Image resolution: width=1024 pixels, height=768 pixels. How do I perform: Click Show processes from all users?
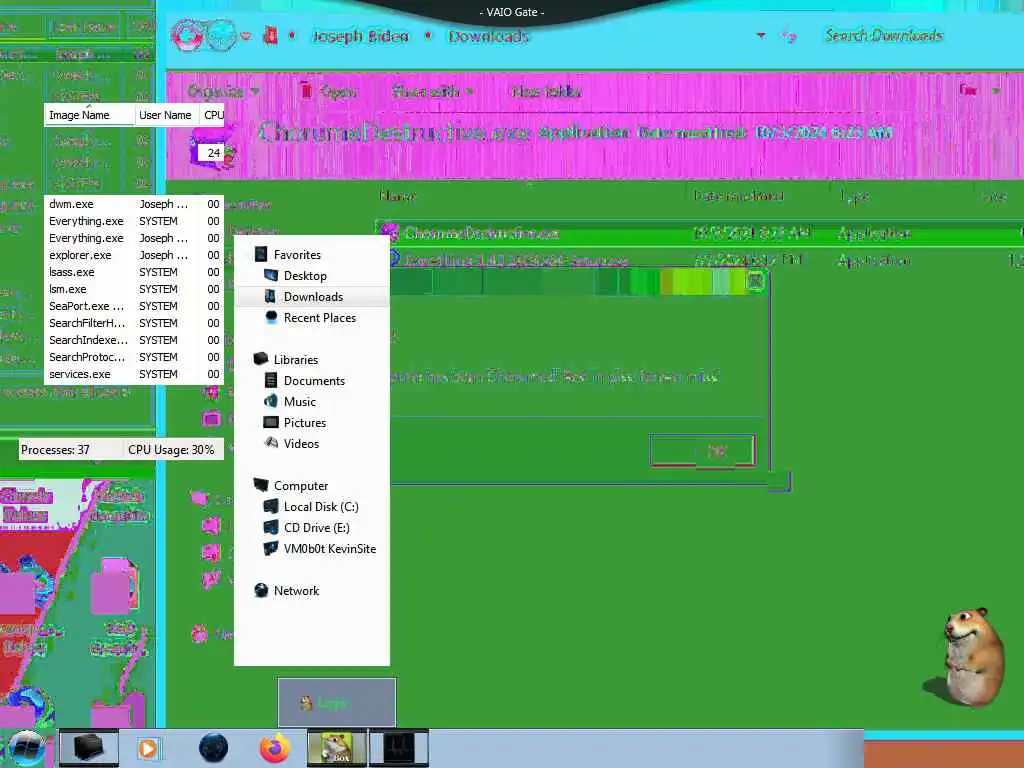tap(65, 392)
